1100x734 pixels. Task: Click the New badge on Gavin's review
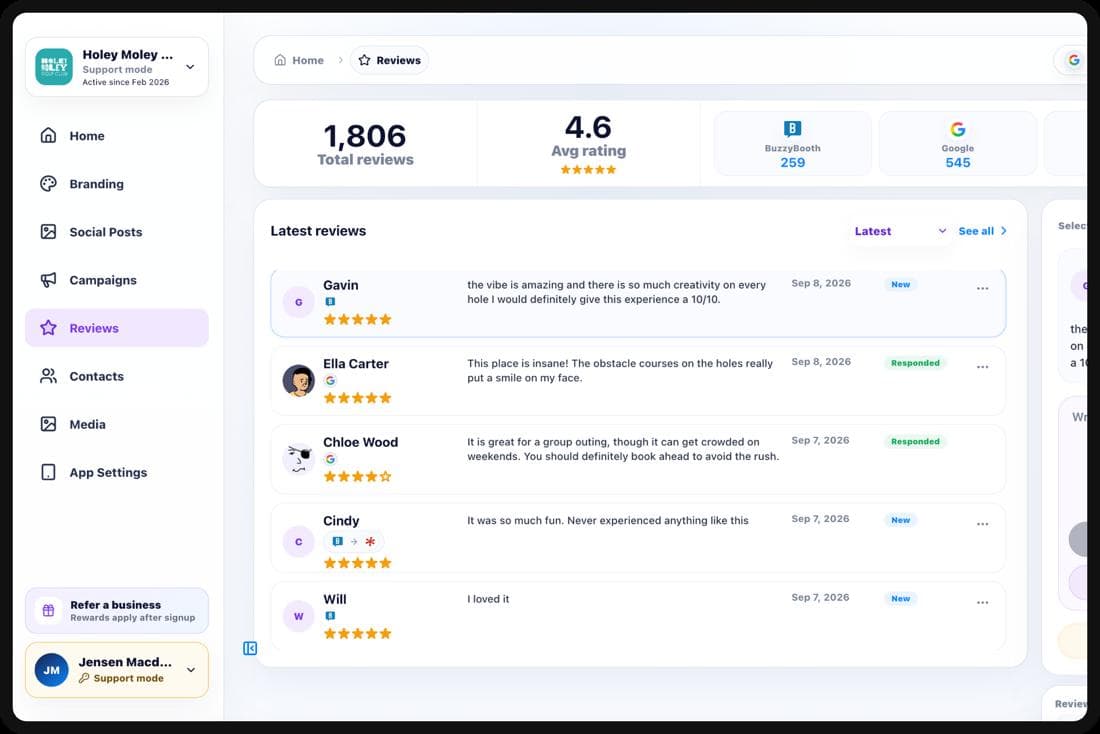[900, 284]
